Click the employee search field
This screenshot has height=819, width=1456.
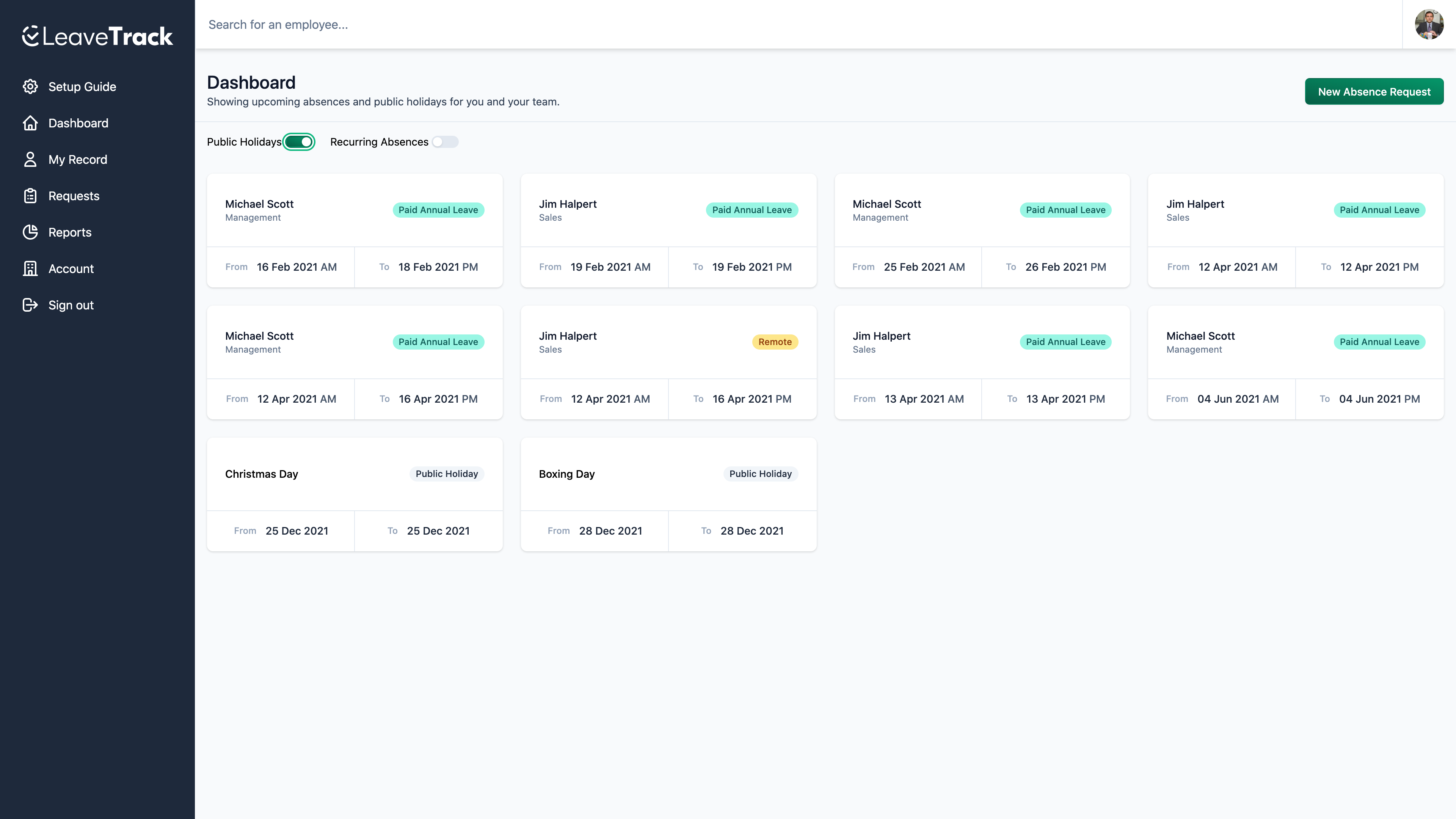pos(395,24)
